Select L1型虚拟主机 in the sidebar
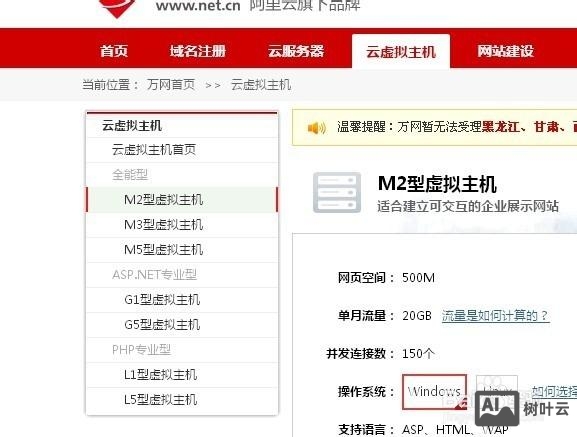Viewport: 577px width, 437px height. point(182,375)
